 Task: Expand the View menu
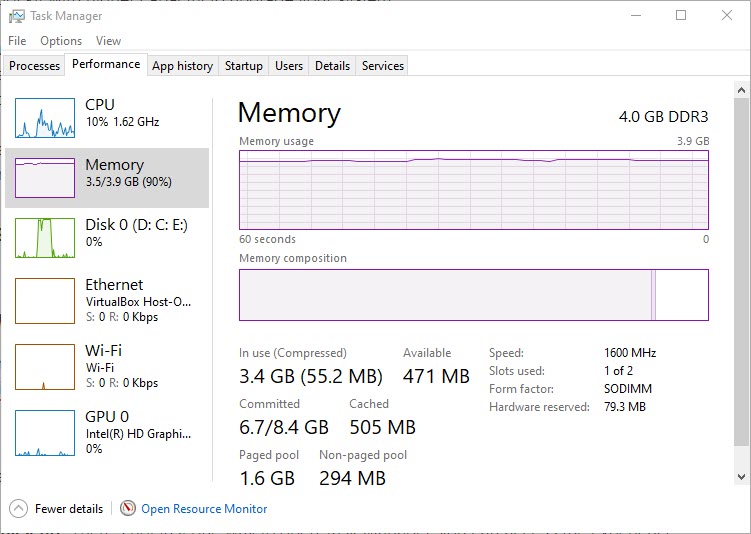click(108, 41)
